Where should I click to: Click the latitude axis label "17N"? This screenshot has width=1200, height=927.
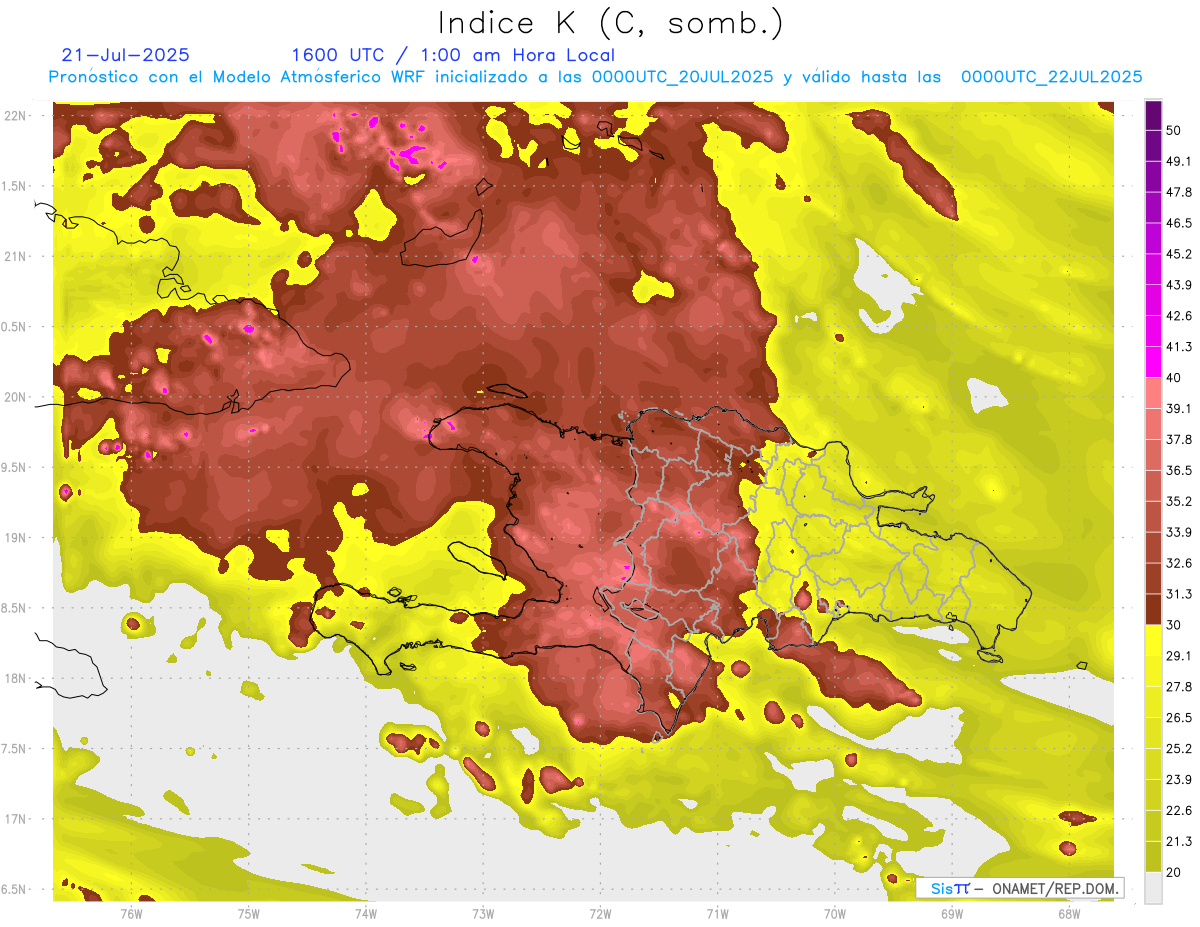pos(16,820)
